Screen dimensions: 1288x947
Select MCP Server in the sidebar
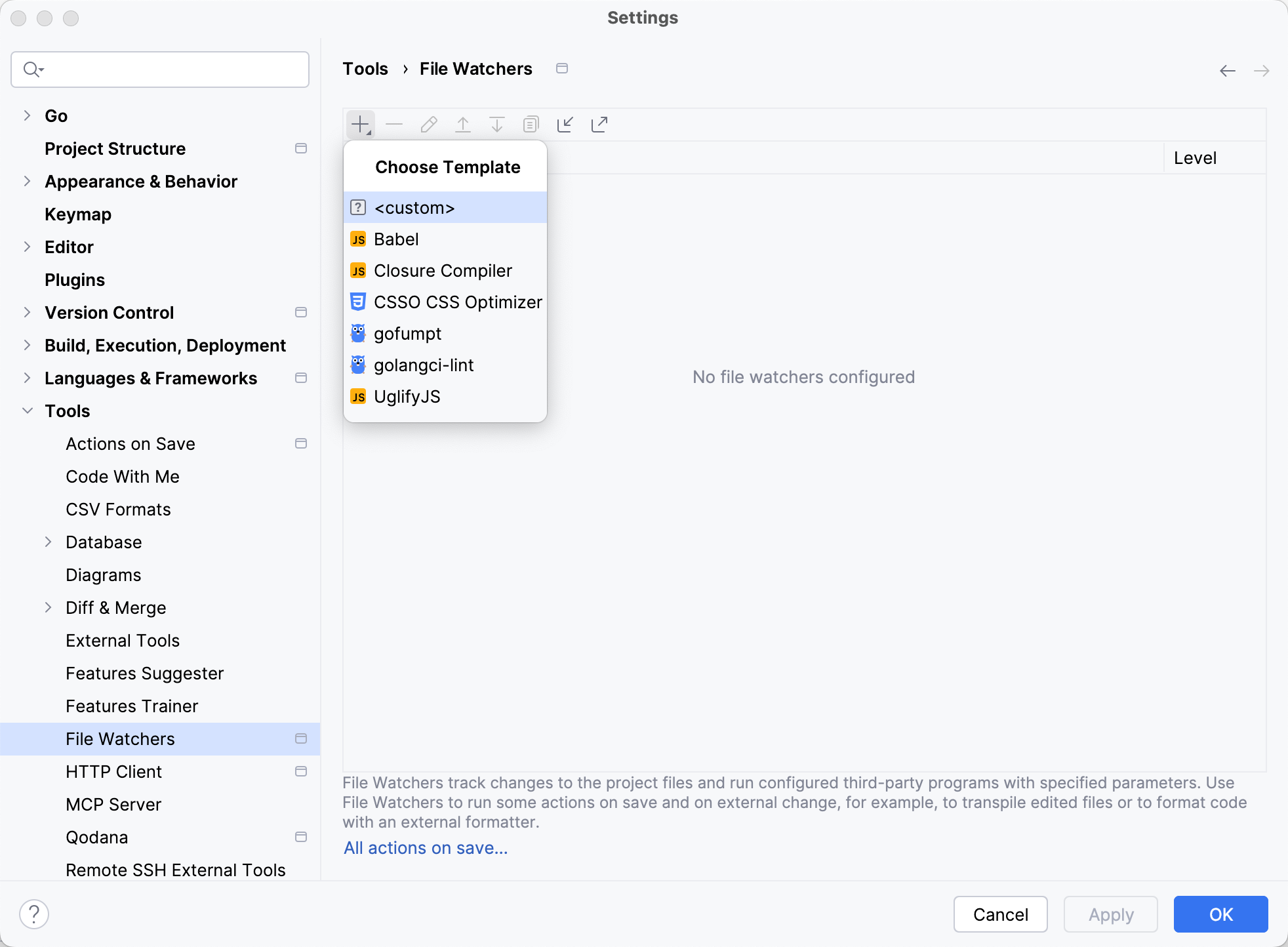(113, 804)
